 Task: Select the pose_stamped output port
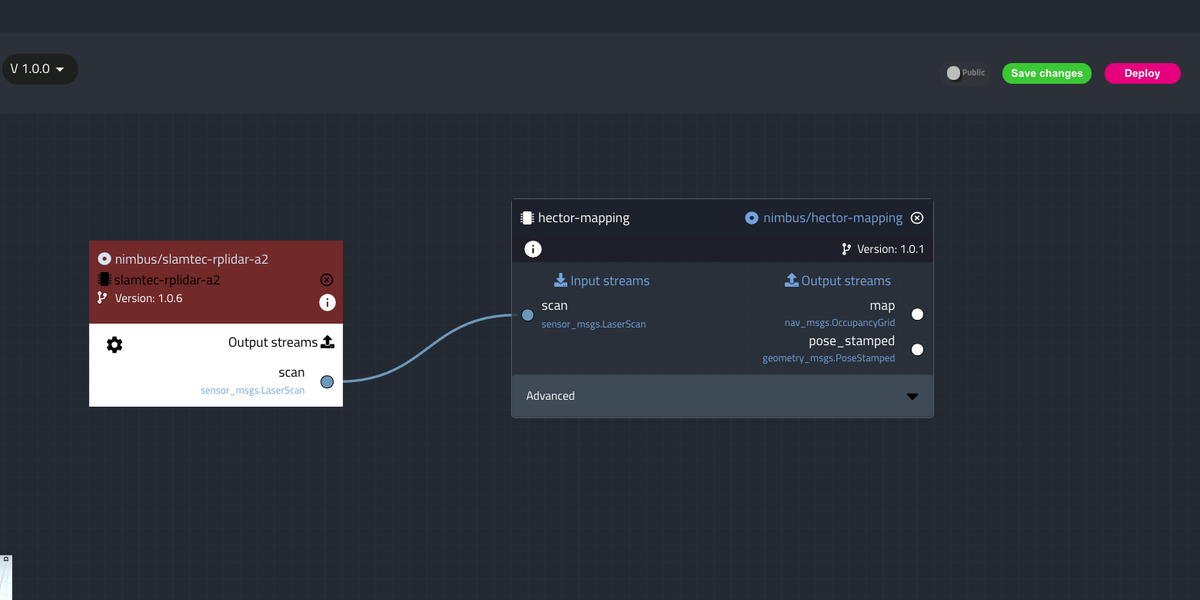coord(917,349)
